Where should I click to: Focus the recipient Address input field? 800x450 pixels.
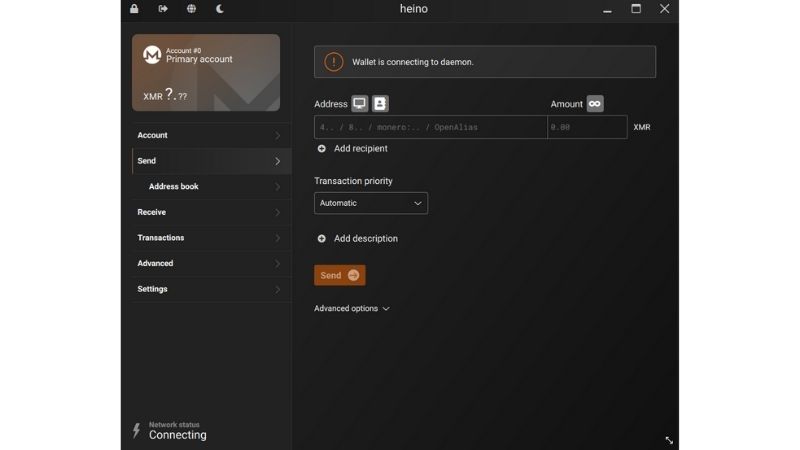point(431,127)
